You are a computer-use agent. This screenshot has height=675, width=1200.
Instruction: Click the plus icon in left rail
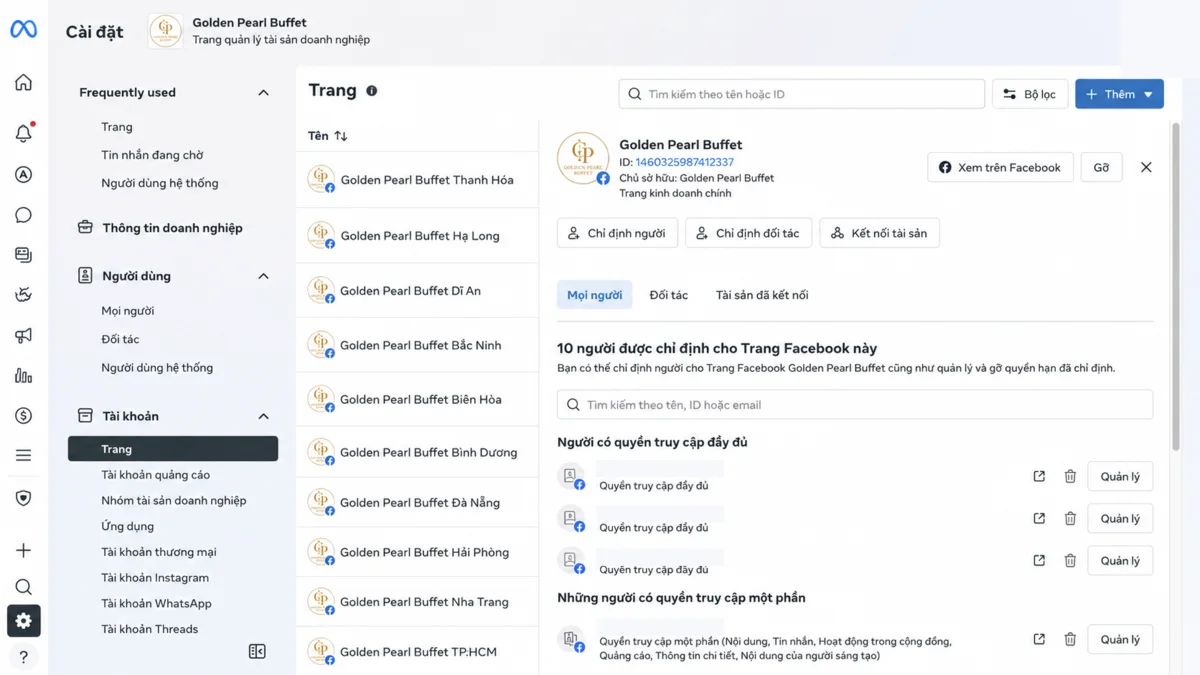coord(24,550)
